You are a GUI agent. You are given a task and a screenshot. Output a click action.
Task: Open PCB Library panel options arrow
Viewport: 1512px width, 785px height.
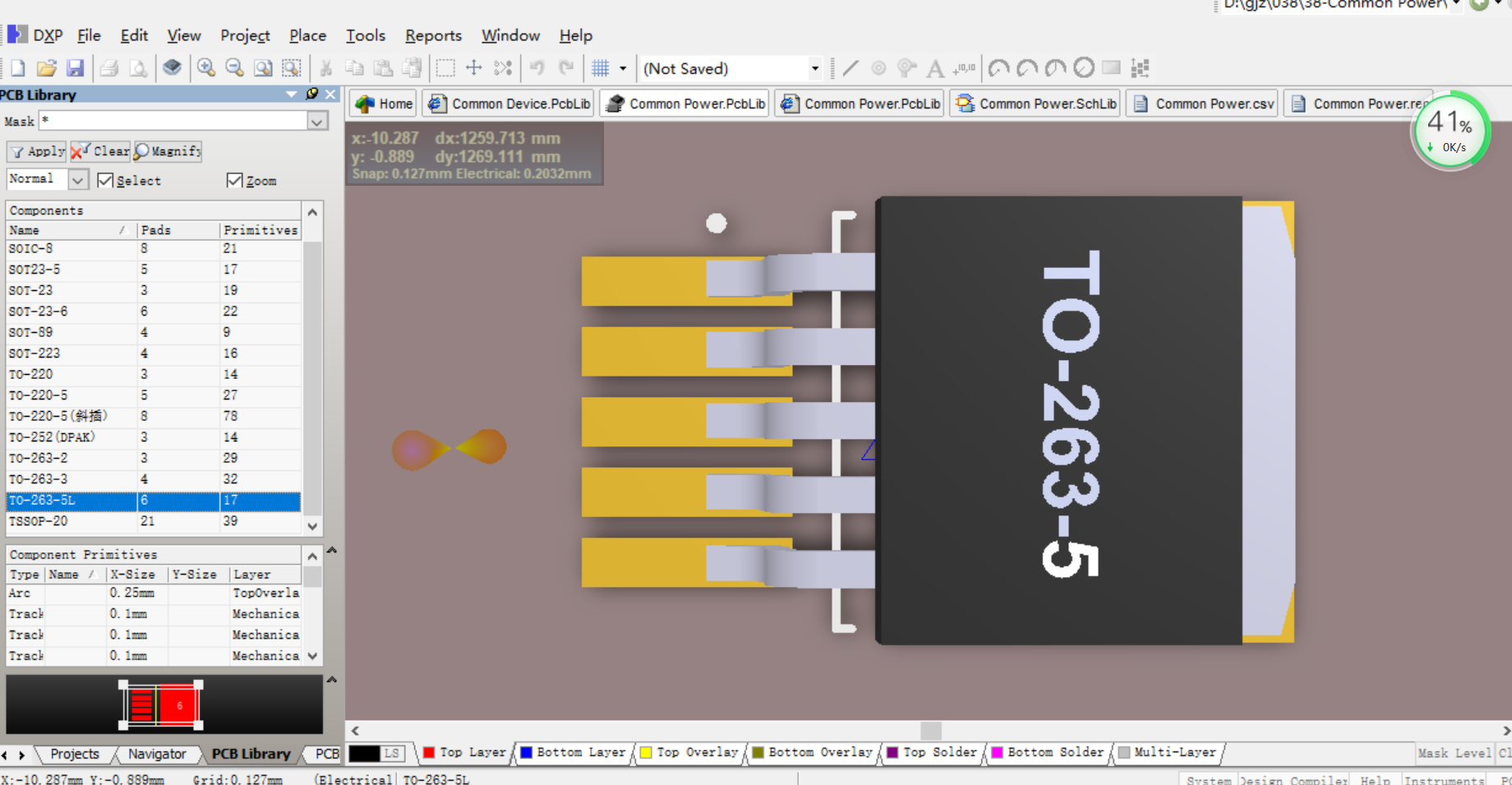[x=292, y=94]
